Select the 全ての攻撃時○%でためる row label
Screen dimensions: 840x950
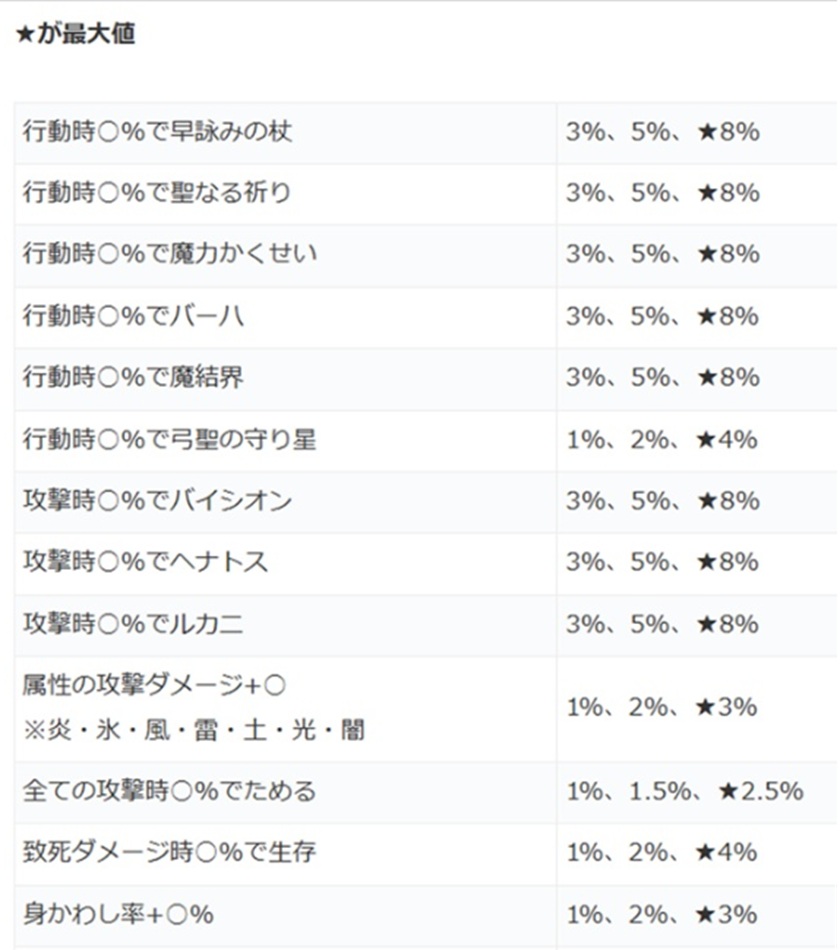(169, 791)
